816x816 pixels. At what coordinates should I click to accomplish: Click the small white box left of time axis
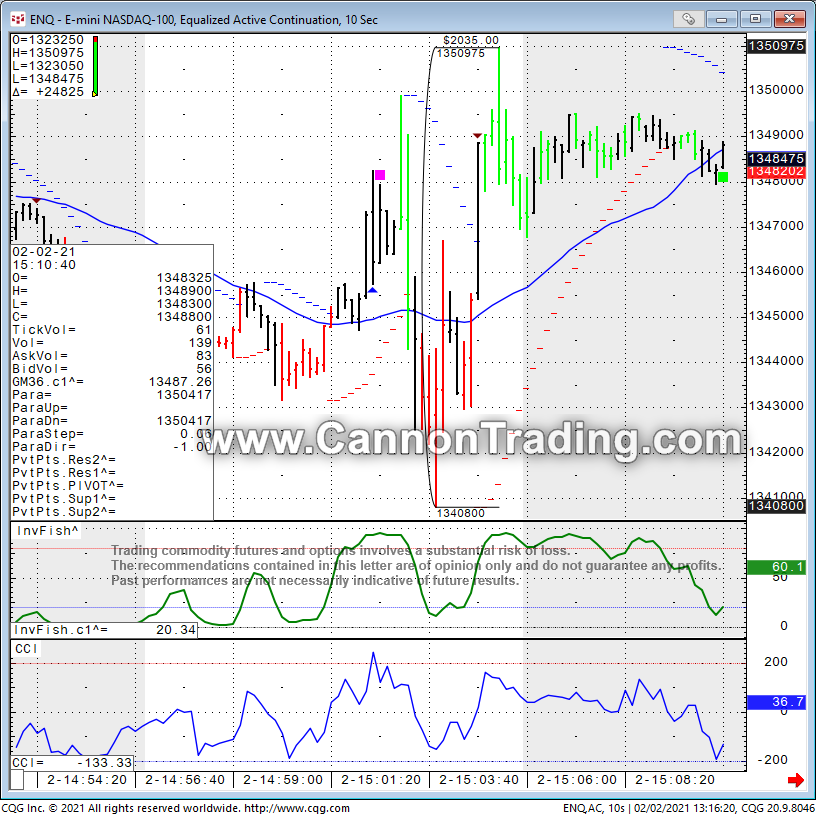(17, 780)
